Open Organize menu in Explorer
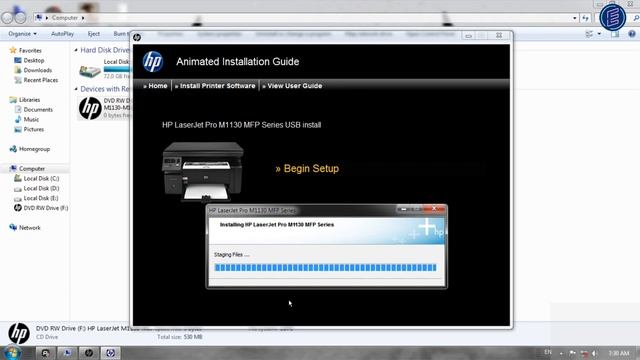 tap(22, 33)
